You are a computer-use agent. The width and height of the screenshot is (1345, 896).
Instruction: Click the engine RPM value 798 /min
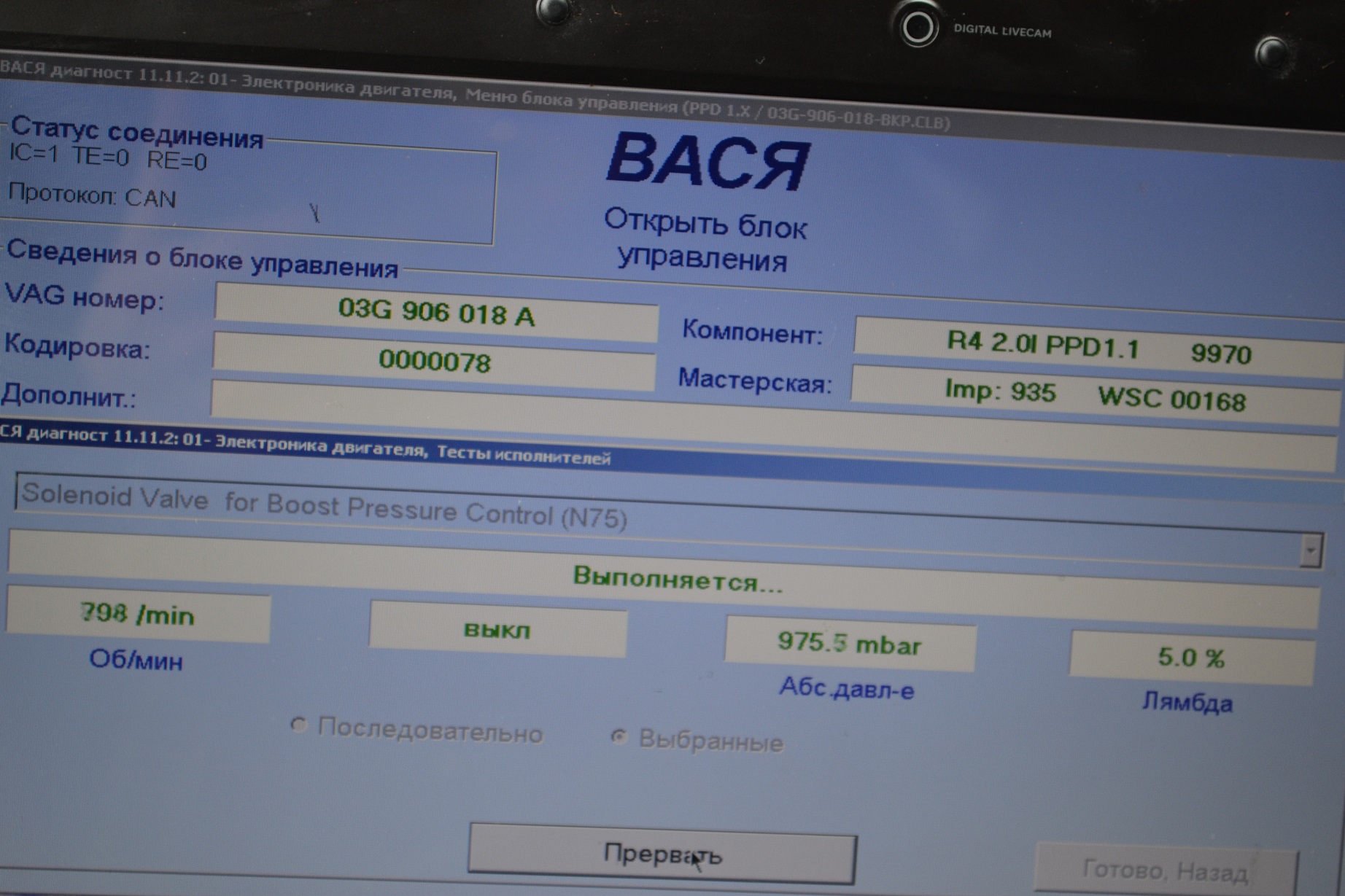(x=138, y=616)
